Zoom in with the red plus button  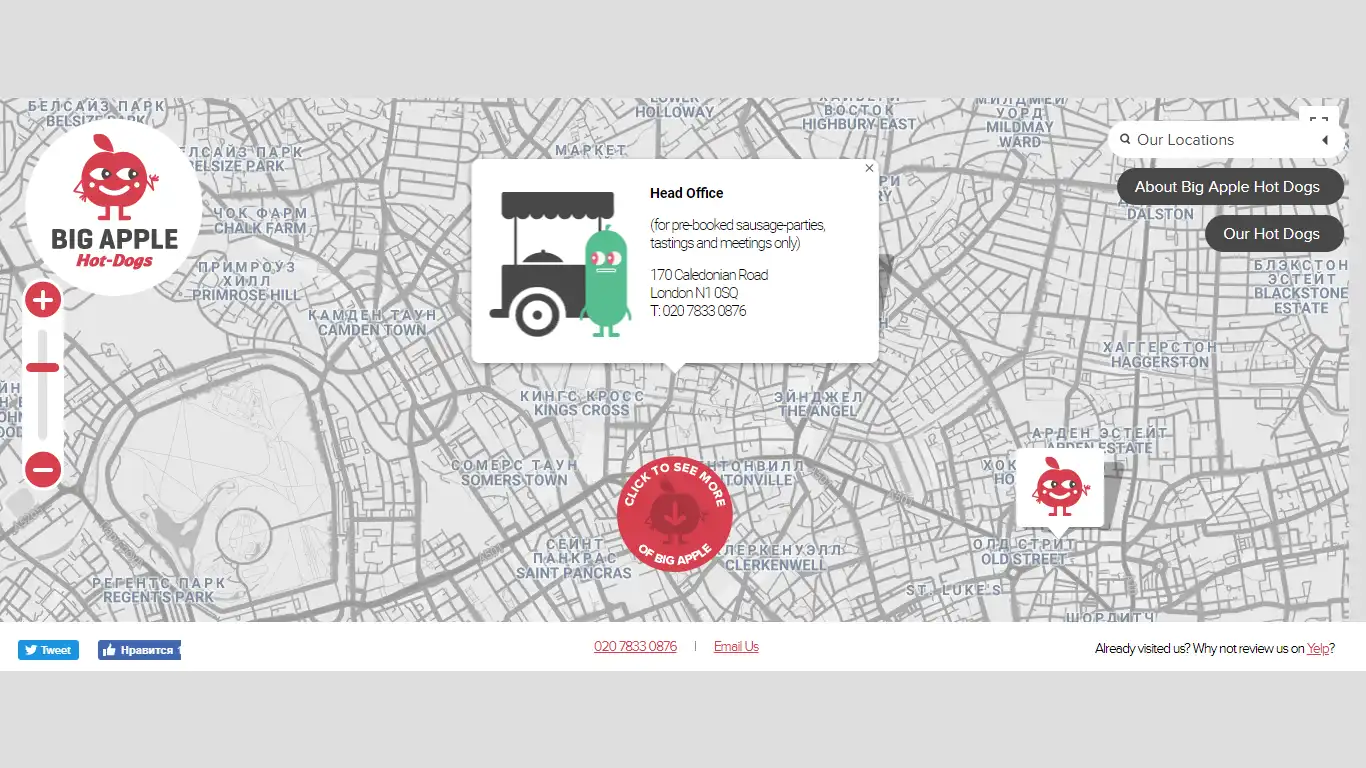click(x=43, y=299)
